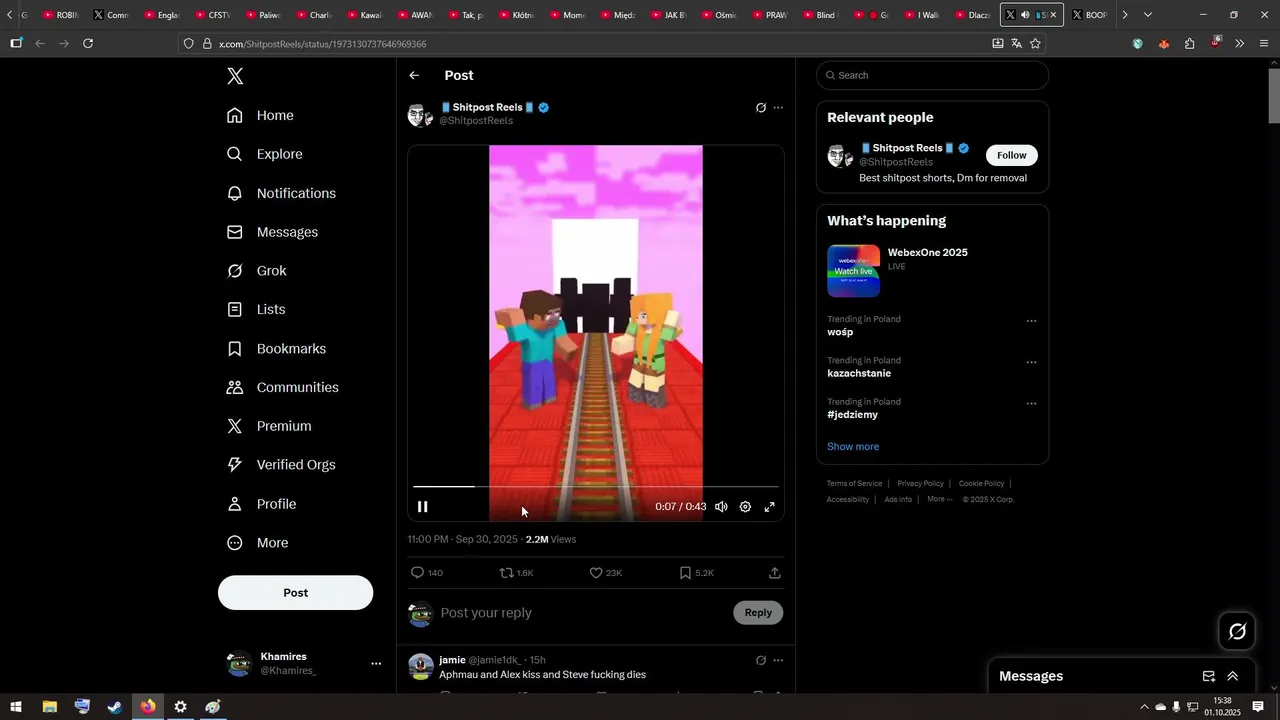Go back with the Post arrow
1280x720 pixels.
414,76
